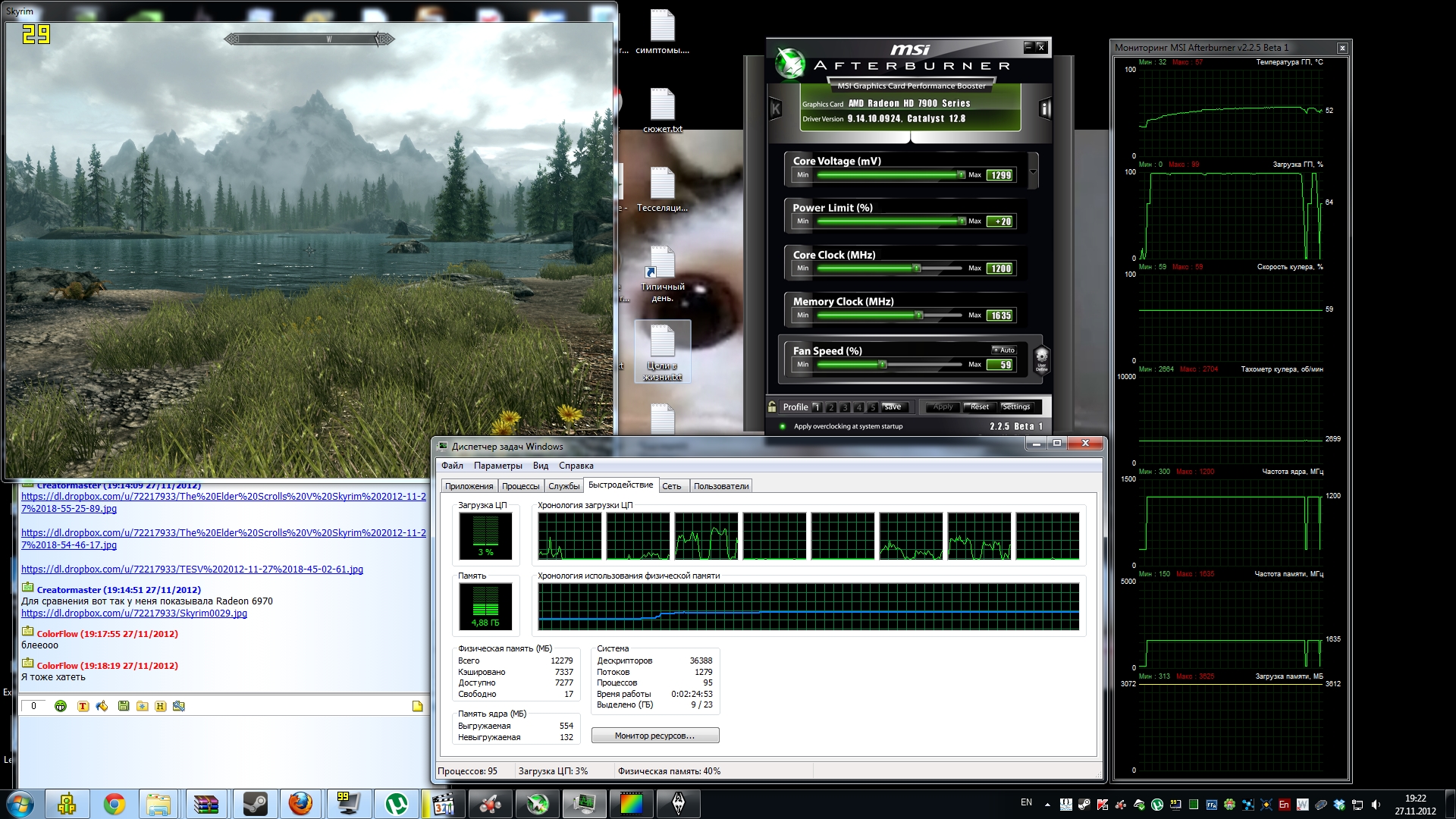
Task: Click the Afterburner profile lock icon
Action: (x=772, y=406)
